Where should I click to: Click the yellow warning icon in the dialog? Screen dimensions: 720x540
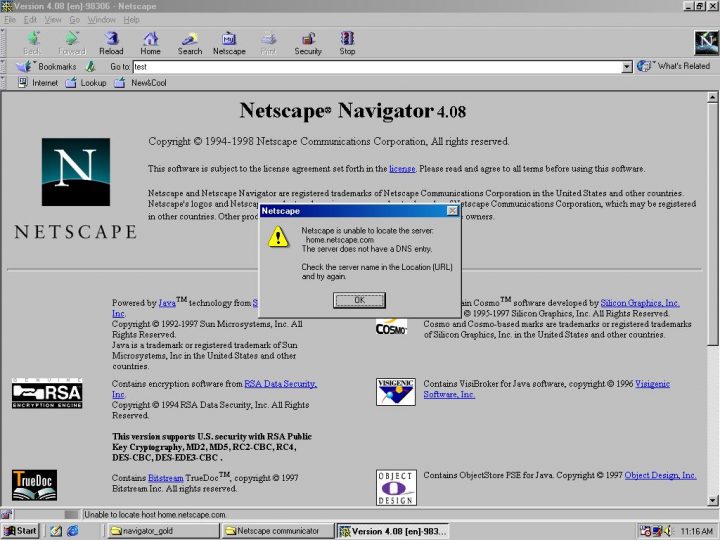pyautogui.click(x=278, y=237)
